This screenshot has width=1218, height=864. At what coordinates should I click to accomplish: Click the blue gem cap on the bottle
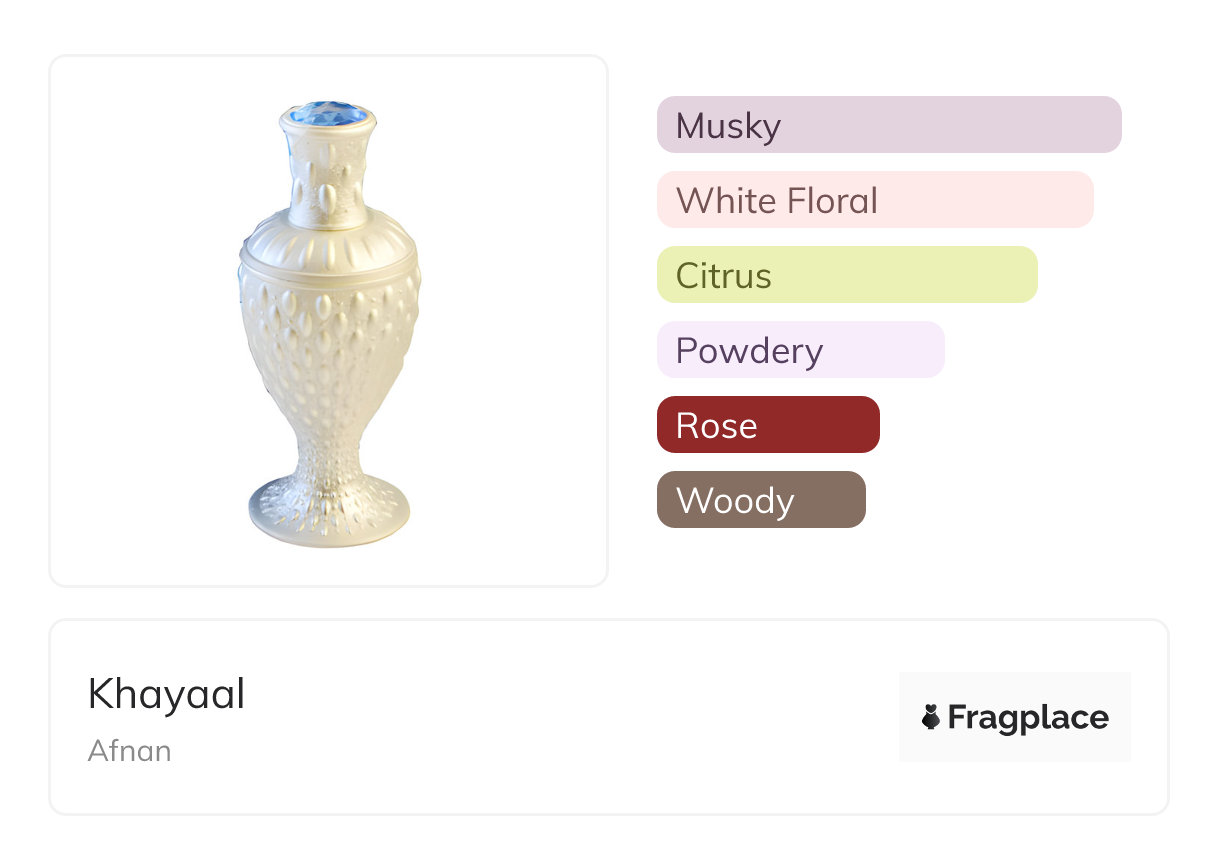pos(328,113)
